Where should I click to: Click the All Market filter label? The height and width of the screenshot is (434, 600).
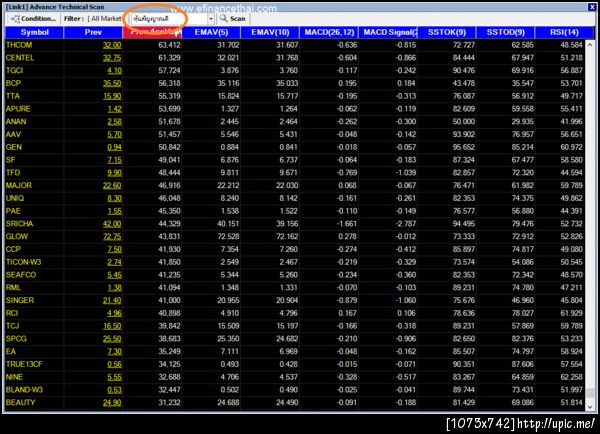(106, 18)
